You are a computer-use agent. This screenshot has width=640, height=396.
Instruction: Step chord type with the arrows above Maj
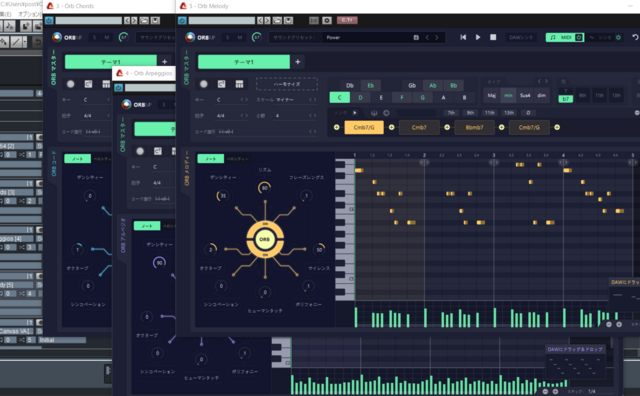pos(542,81)
